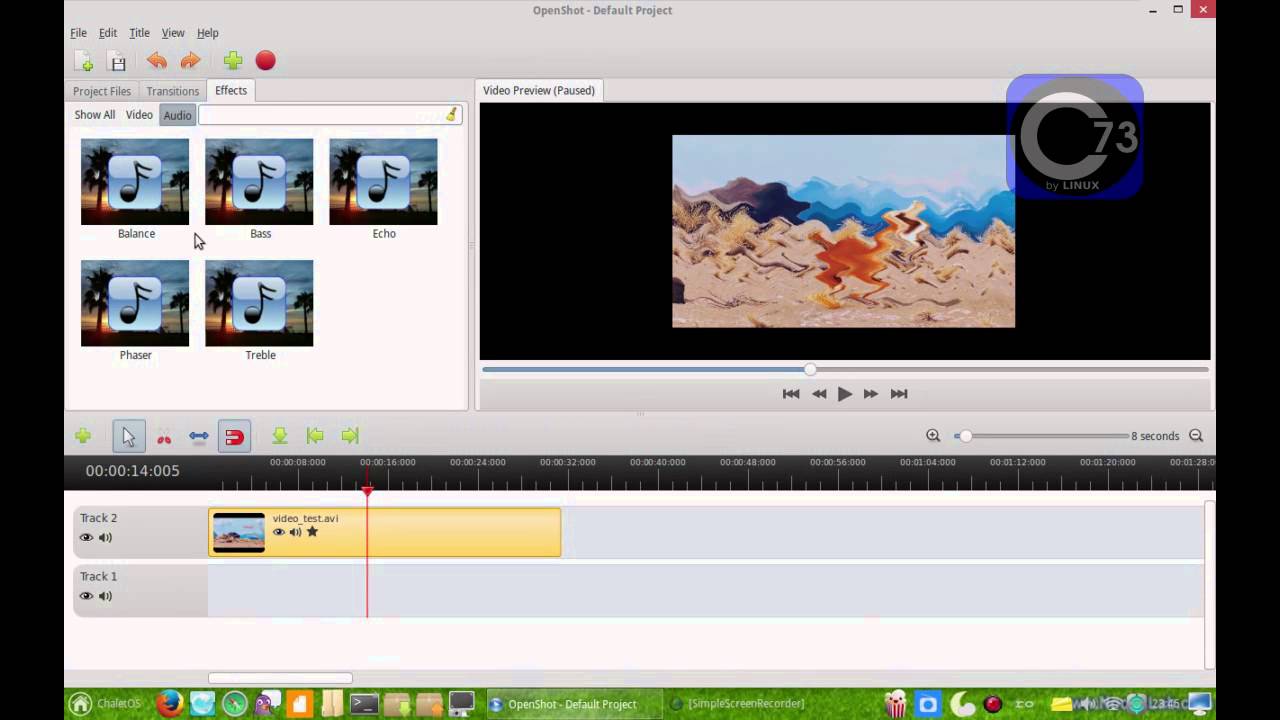Screen dimensions: 1280x720
Task: Click the Track 1 label
Action: [x=99, y=576]
